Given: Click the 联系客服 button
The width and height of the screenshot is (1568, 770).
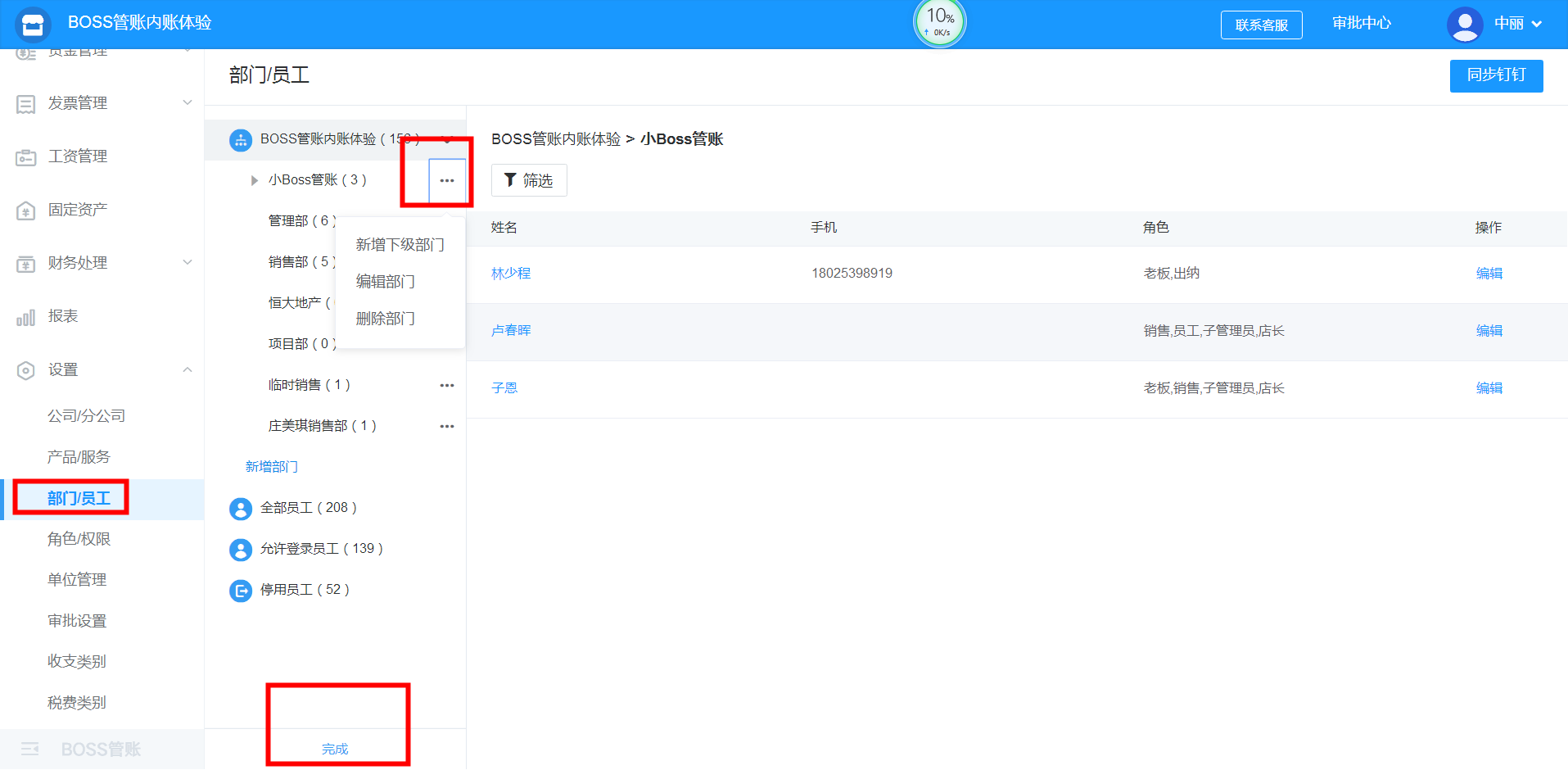Looking at the screenshot, I should [1262, 25].
